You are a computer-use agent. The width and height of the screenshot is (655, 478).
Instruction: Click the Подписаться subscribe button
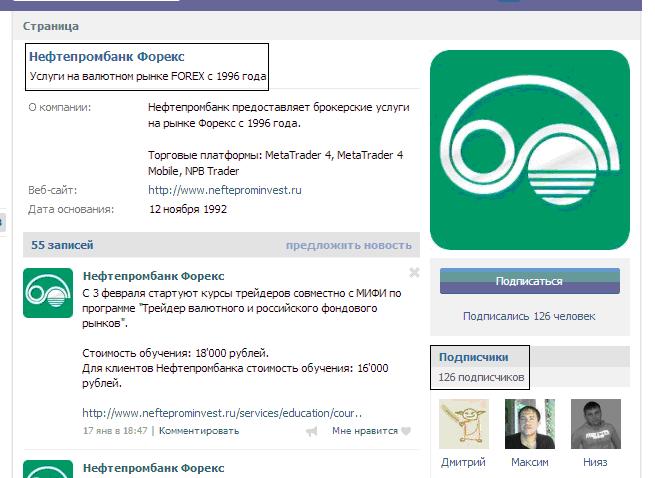click(530, 281)
